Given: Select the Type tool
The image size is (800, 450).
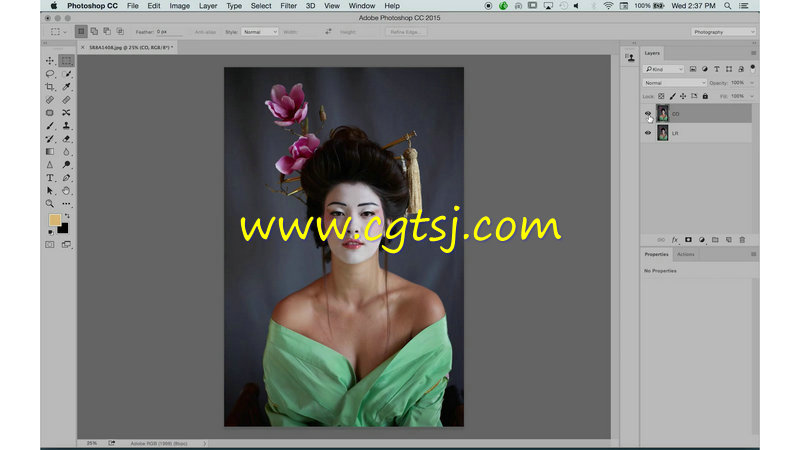Looking at the screenshot, I should click(x=50, y=178).
